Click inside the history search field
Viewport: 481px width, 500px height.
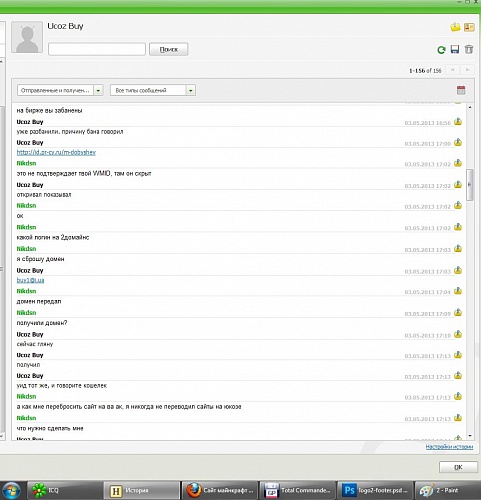click(97, 49)
